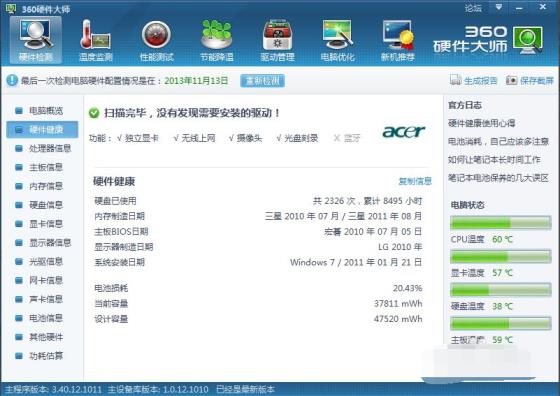Click the acer brand logo

(x=404, y=132)
